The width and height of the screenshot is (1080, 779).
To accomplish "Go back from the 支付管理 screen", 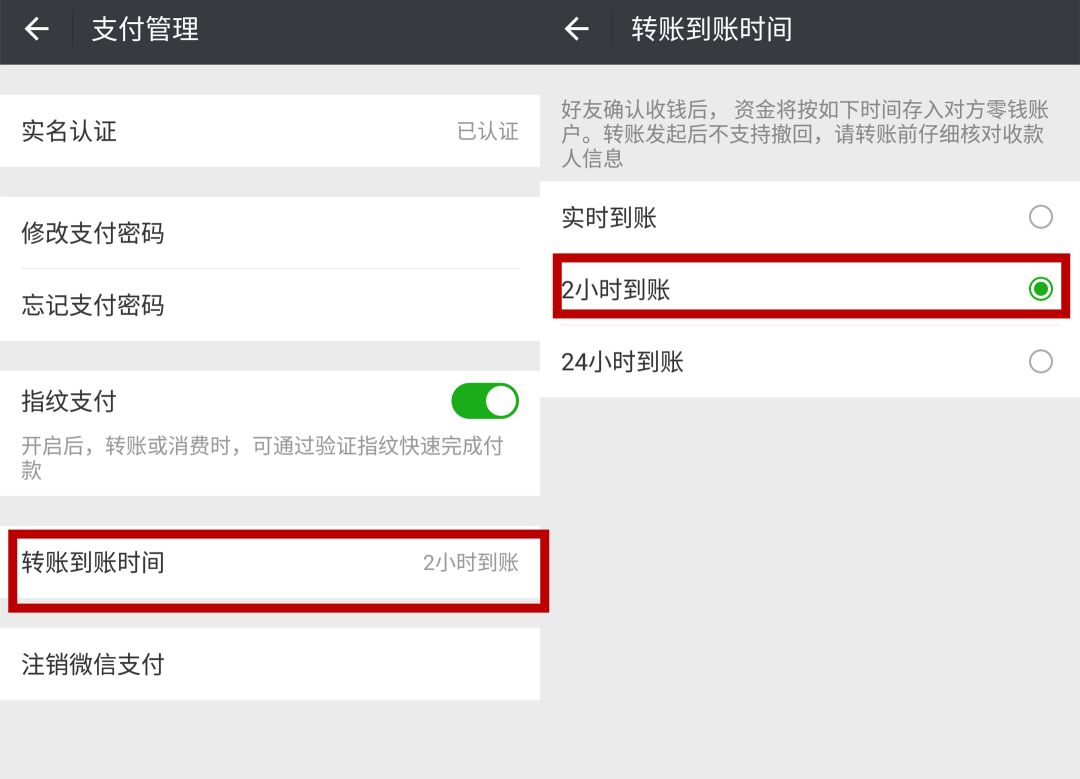I will tap(37, 29).
